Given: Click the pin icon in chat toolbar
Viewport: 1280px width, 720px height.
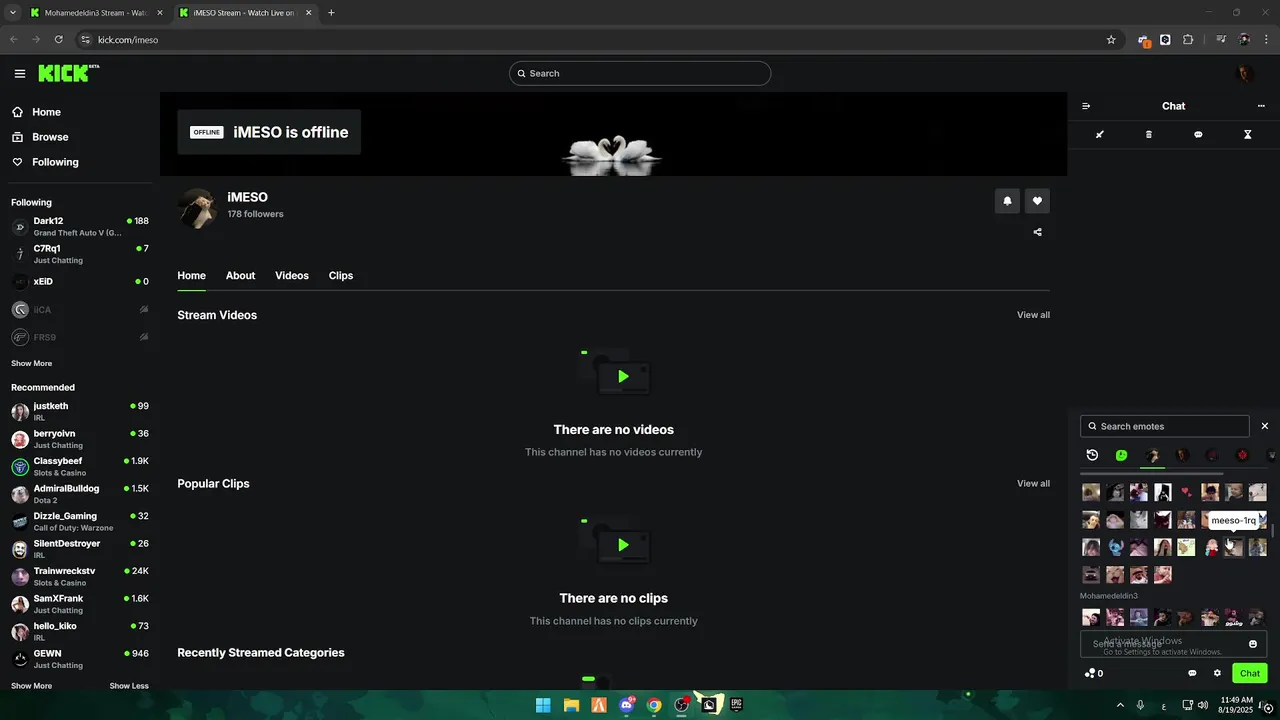Looking at the screenshot, I should point(1100,134).
